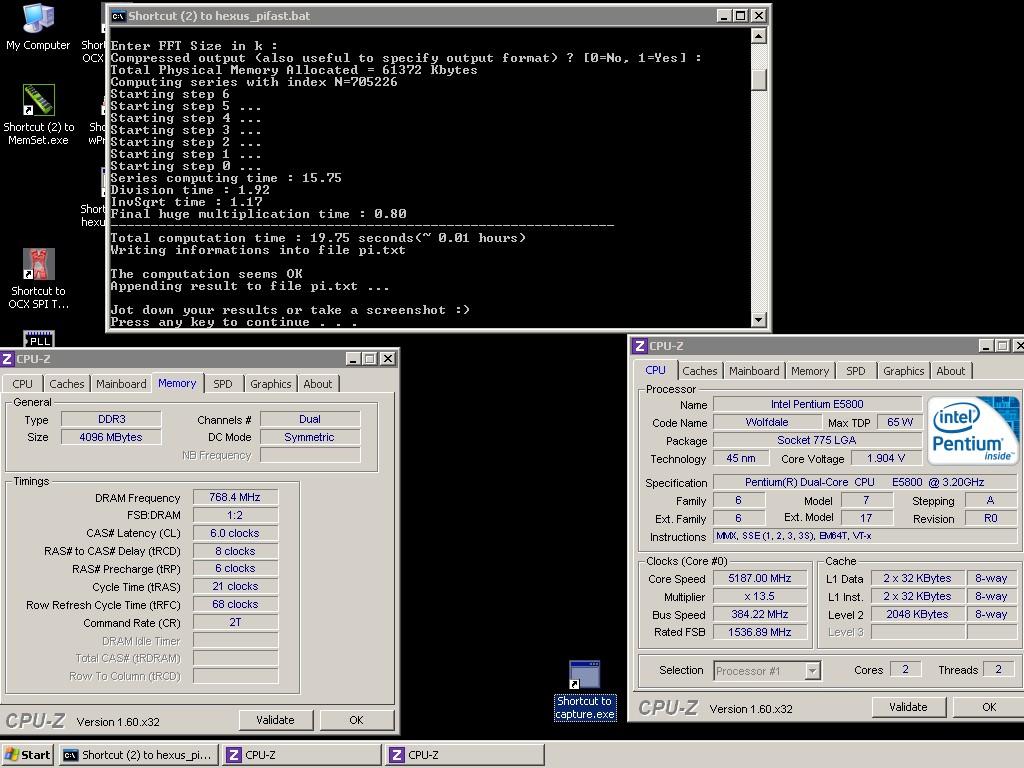The width and height of the screenshot is (1024, 768).
Task: Open Shortcut (2) to MemSet.exe icon
Action: click(x=39, y=115)
